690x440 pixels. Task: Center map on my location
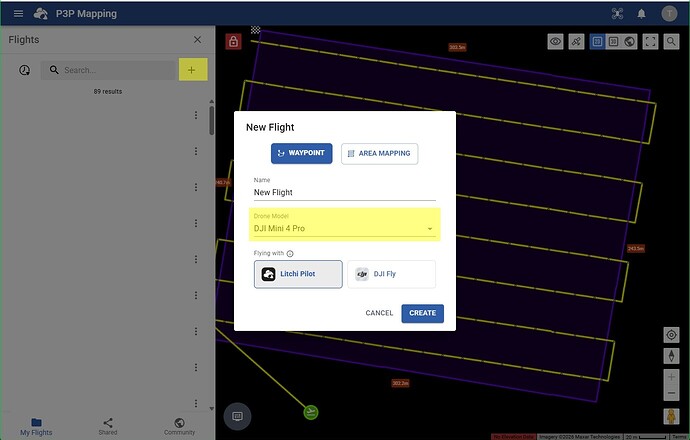click(x=671, y=335)
